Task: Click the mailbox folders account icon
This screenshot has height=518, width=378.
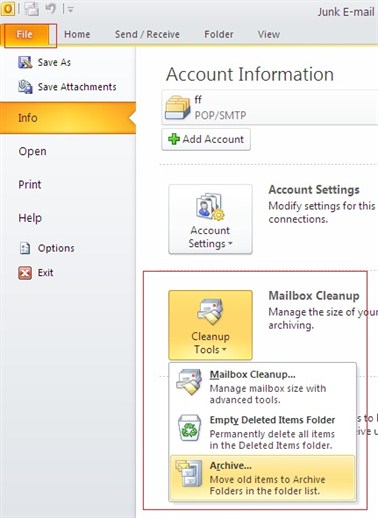Action: point(178,107)
